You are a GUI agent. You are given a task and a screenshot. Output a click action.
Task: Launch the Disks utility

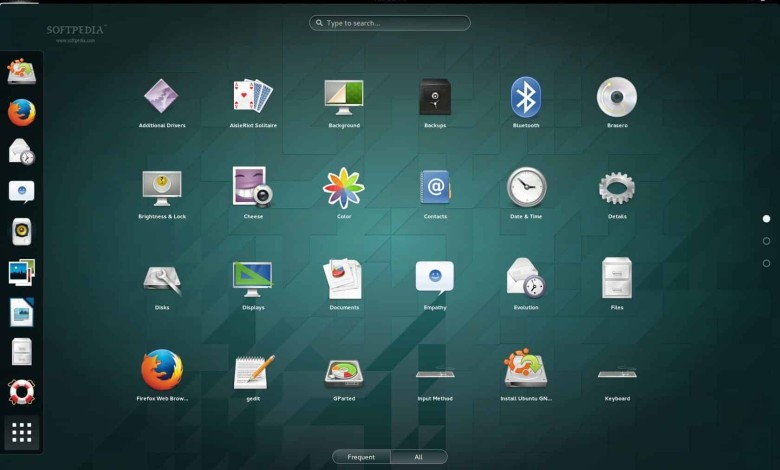pos(162,281)
